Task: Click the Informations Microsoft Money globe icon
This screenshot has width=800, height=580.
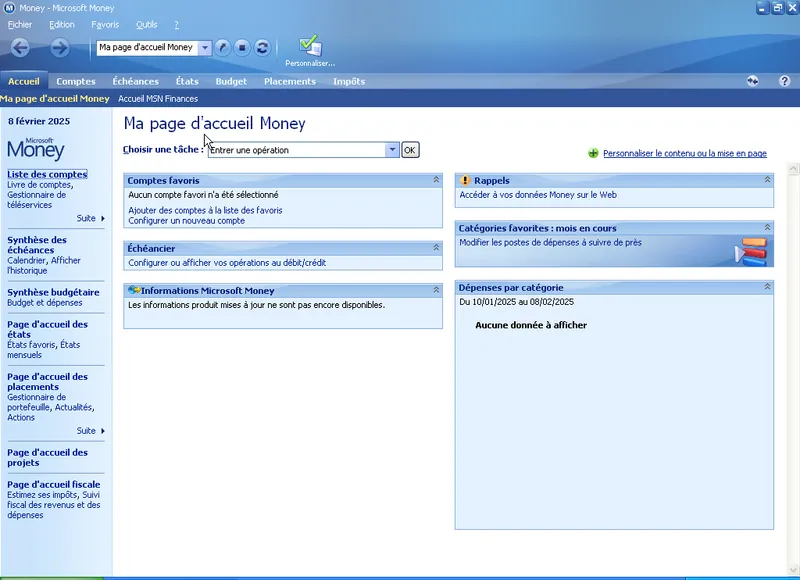Action: 134,290
